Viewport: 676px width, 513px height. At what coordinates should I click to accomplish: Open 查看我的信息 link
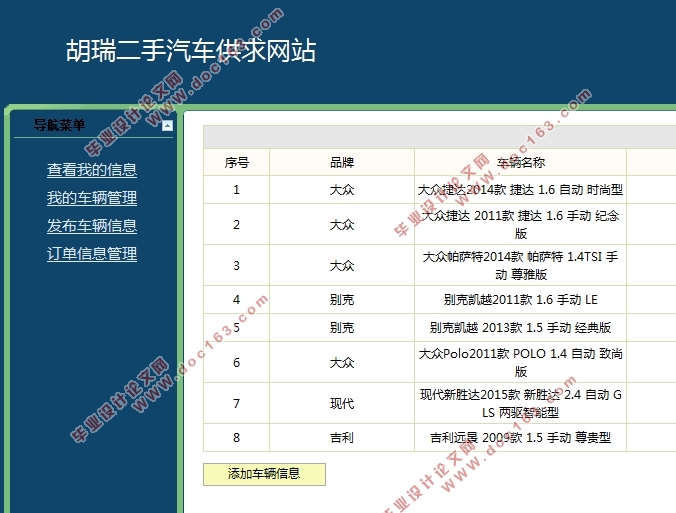pos(92,170)
